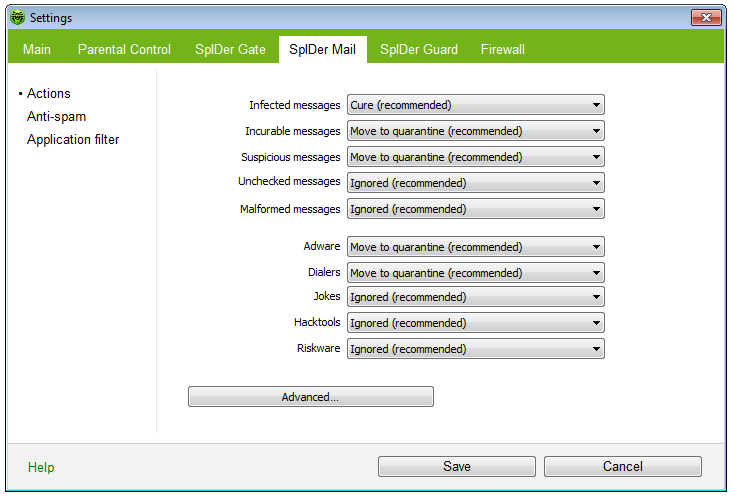This screenshot has width=732, height=498.
Task: Expand the Unchecked messages dropdown
Action: point(475,183)
